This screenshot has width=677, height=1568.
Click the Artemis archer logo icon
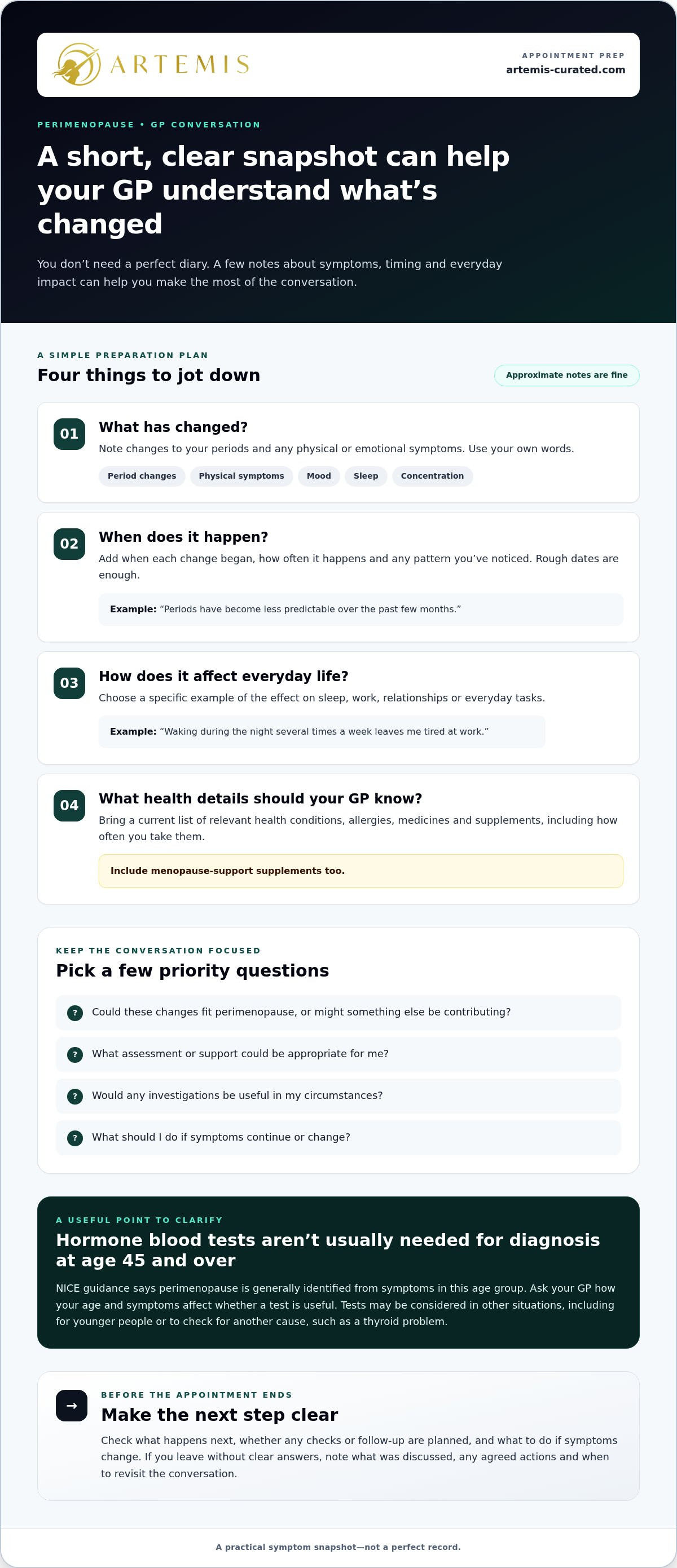pyautogui.click(x=77, y=64)
